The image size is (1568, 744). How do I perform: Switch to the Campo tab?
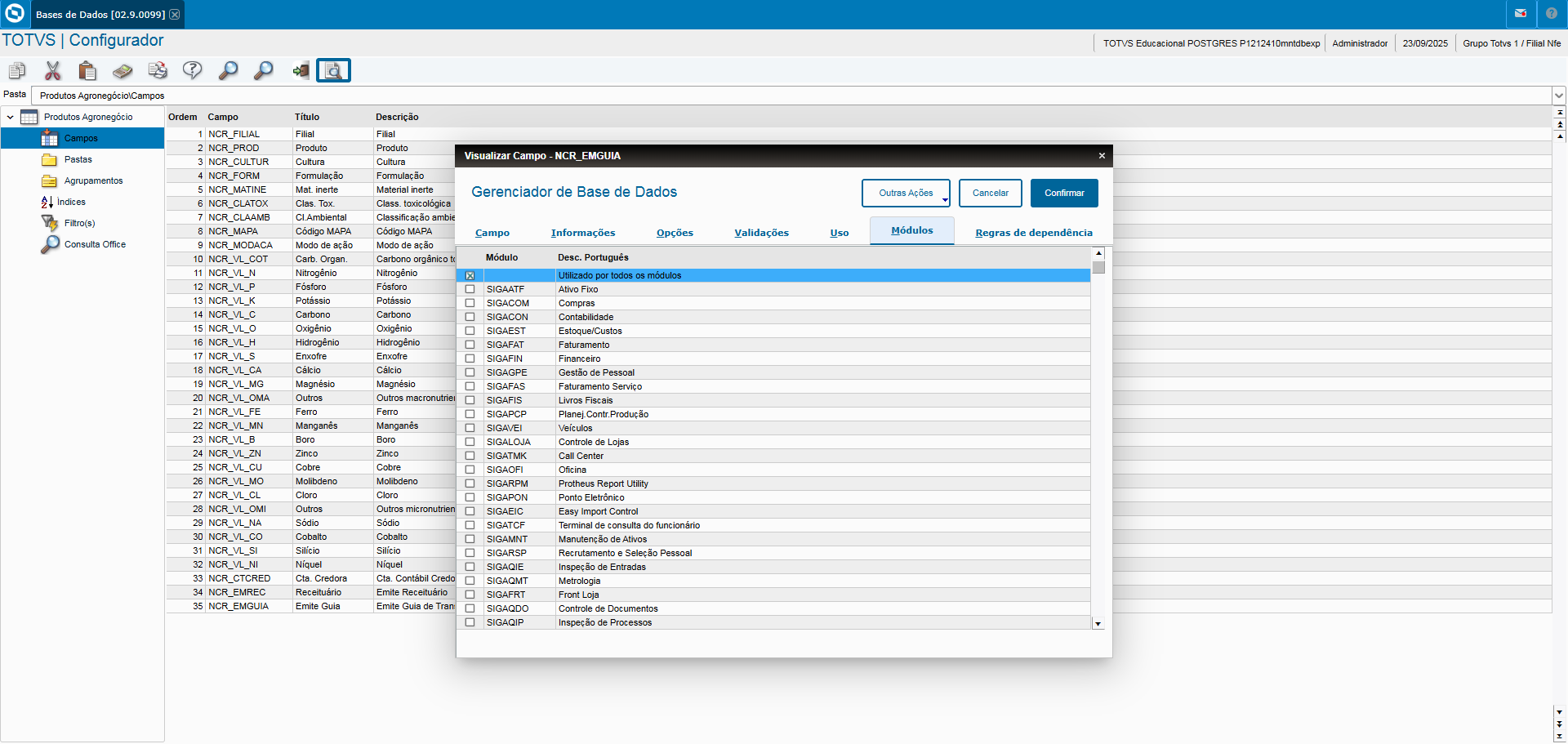[x=492, y=233]
